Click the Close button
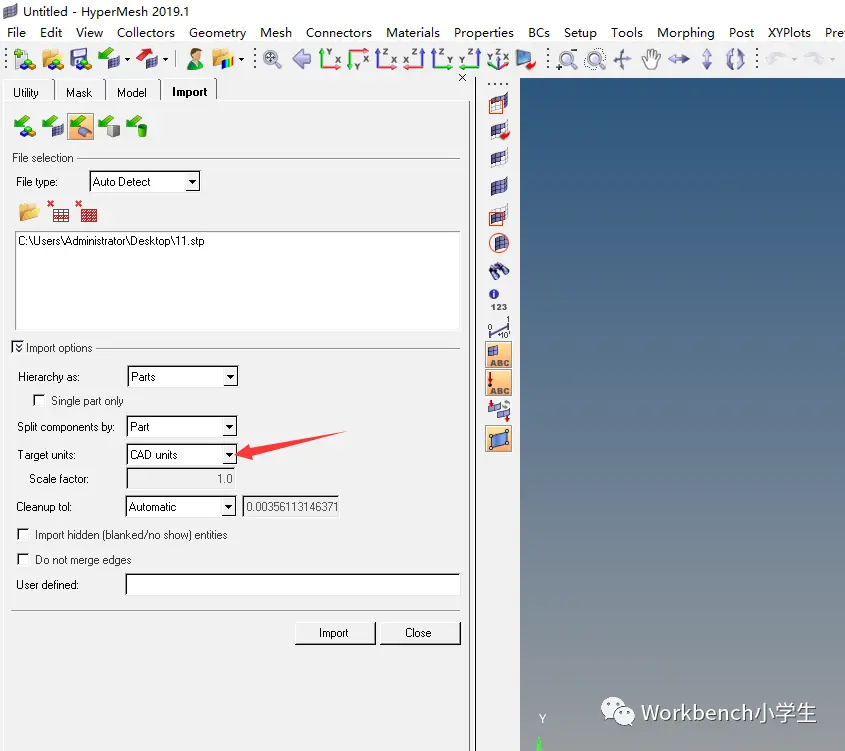This screenshot has height=751, width=845. 420,632
